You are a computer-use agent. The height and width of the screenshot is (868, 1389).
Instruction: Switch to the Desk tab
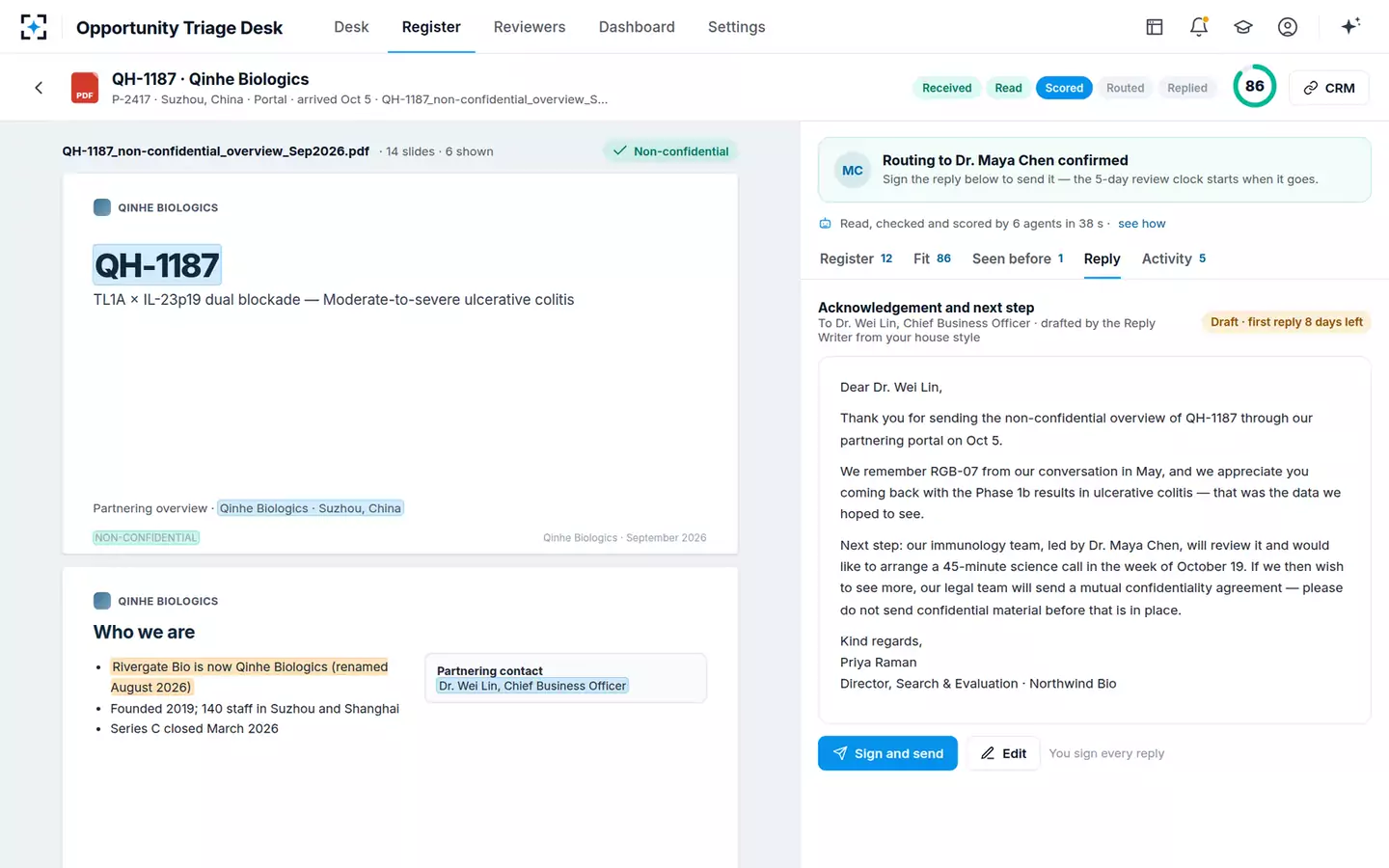(351, 27)
